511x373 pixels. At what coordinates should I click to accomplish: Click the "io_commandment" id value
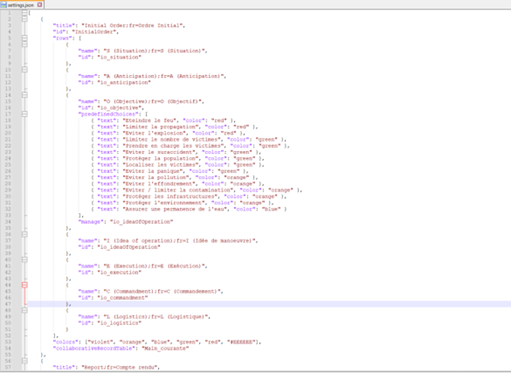pos(122,298)
